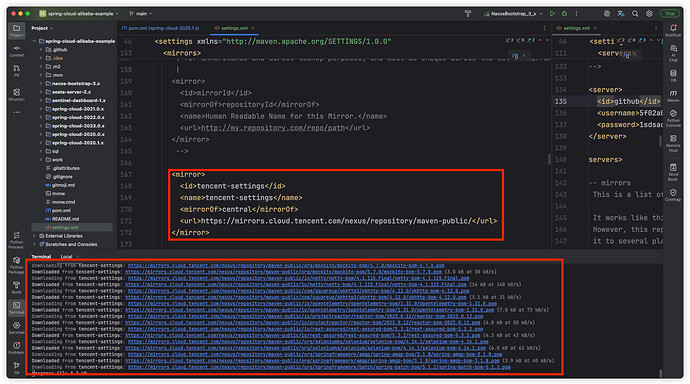Screen dimensions: 690x384
Task: Open the my.repository.com URL link in editor
Action: (273, 128)
